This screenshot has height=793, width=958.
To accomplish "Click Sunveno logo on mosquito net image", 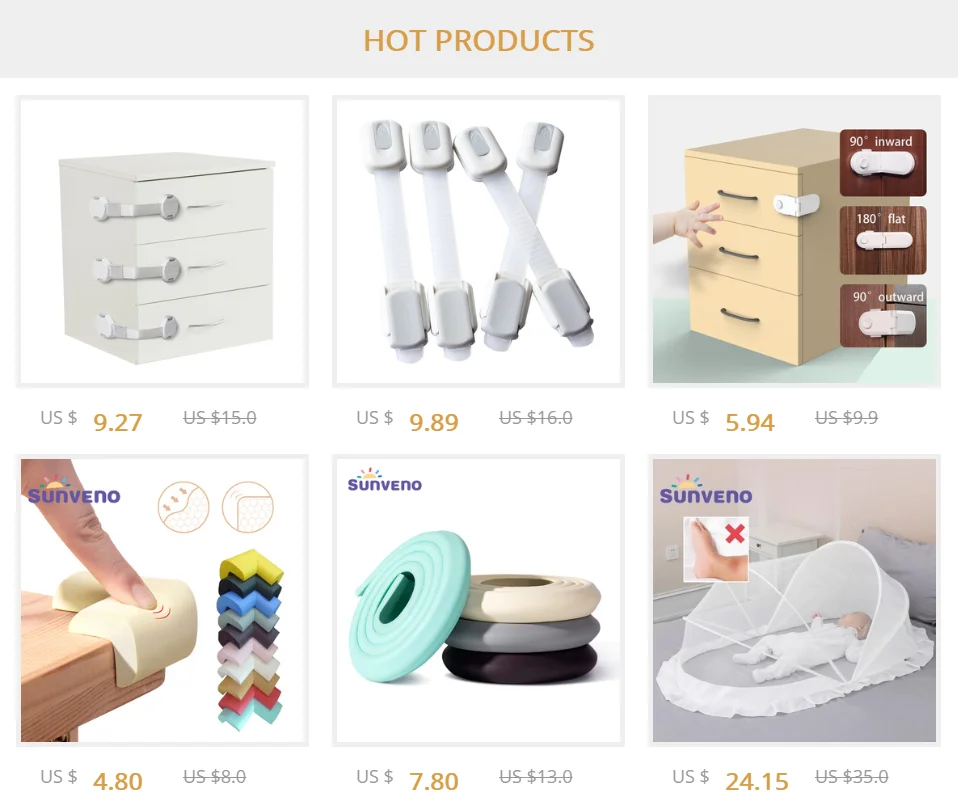I will pyautogui.click(x=706, y=489).
